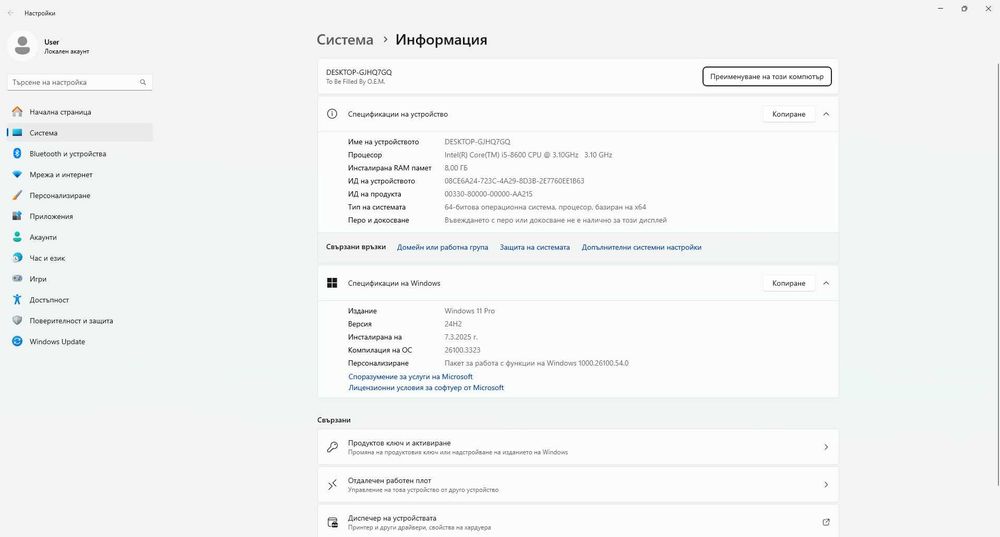This screenshot has width=1000, height=537.
Task: Click the info icon beside Спецификации на устройство
Action: pyautogui.click(x=332, y=114)
